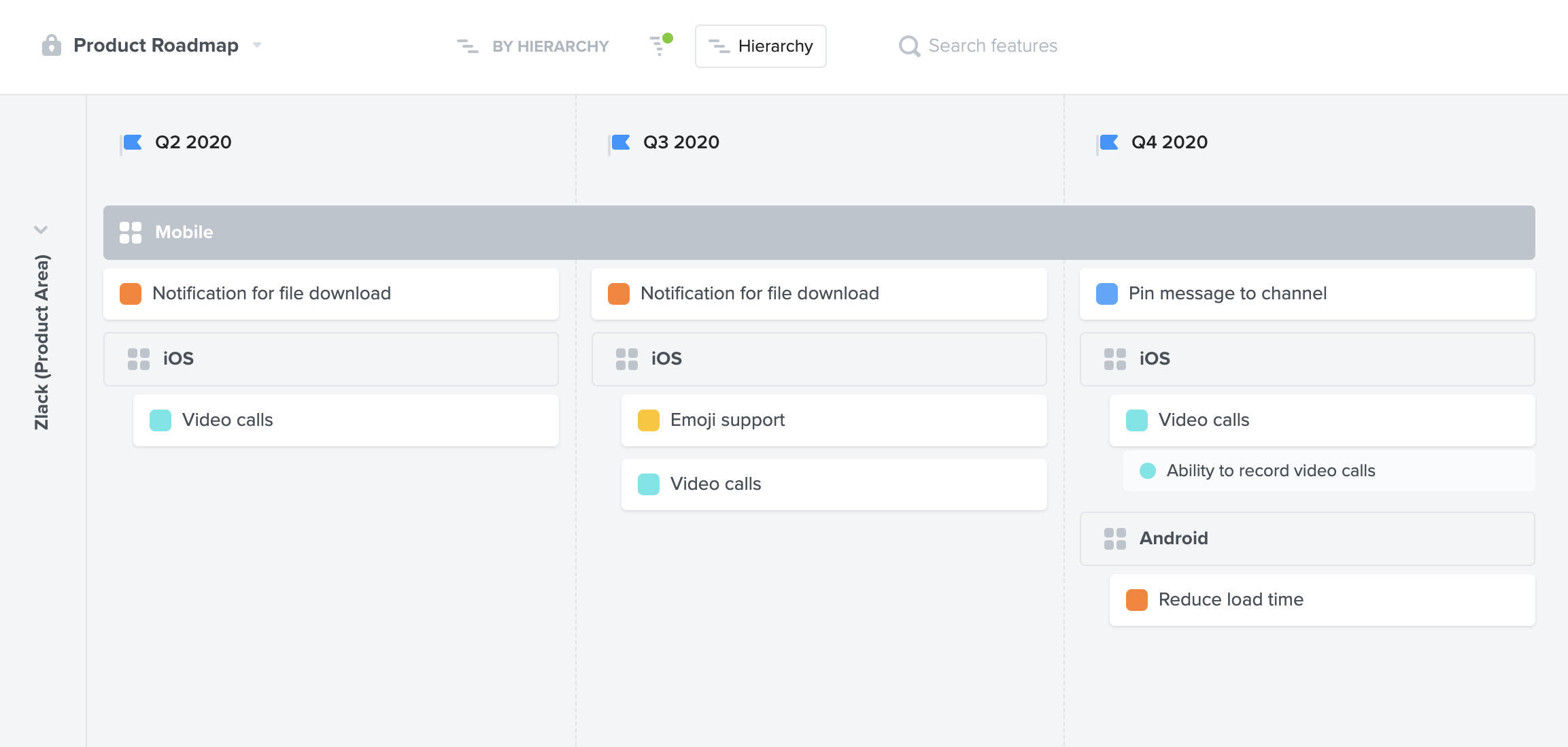Click the grid icon on the Mobile group header
Image resolution: width=1568 pixels, height=747 pixels.
point(131,232)
